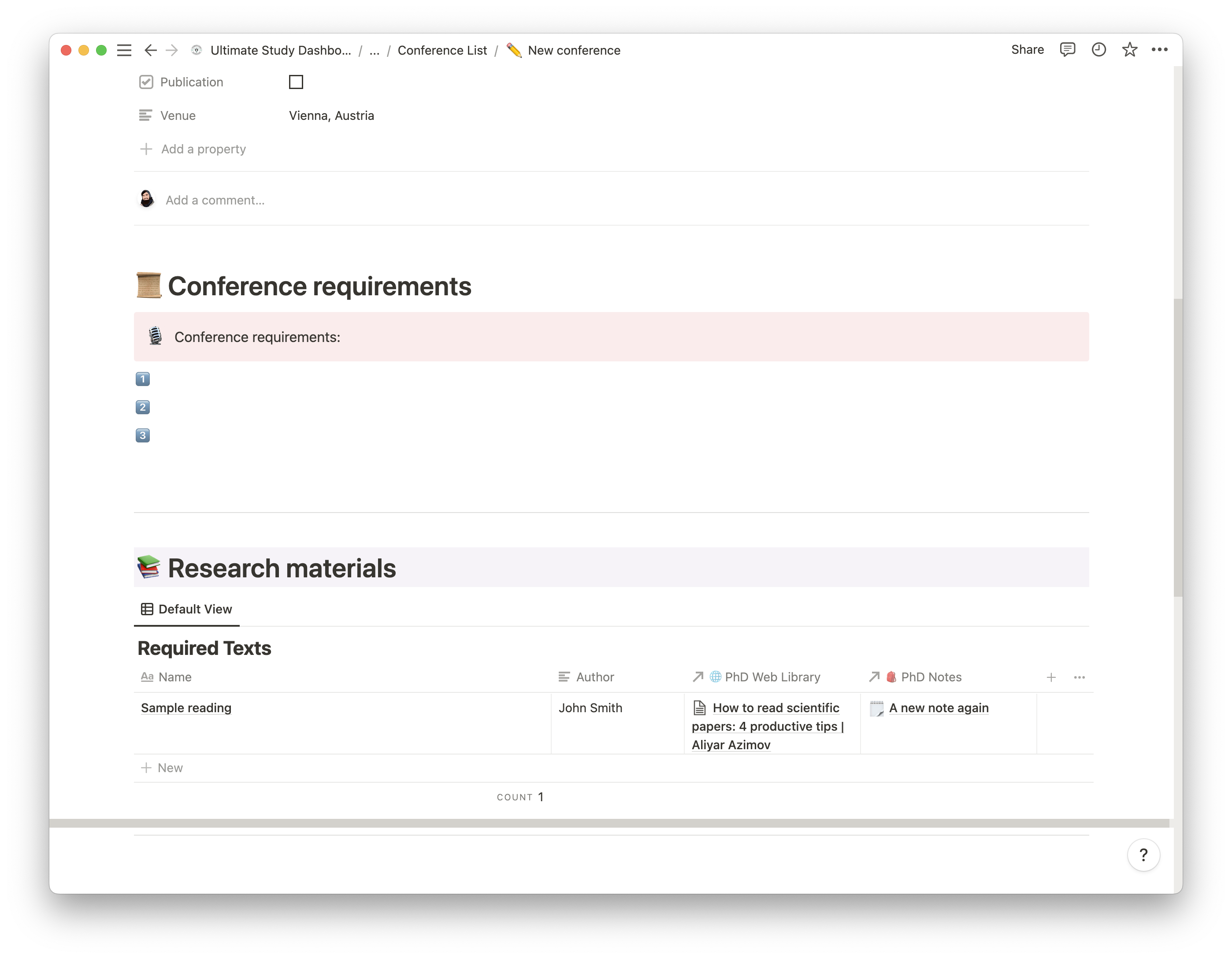
Task: Open the help question mark button
Action: coord(1143,855)
